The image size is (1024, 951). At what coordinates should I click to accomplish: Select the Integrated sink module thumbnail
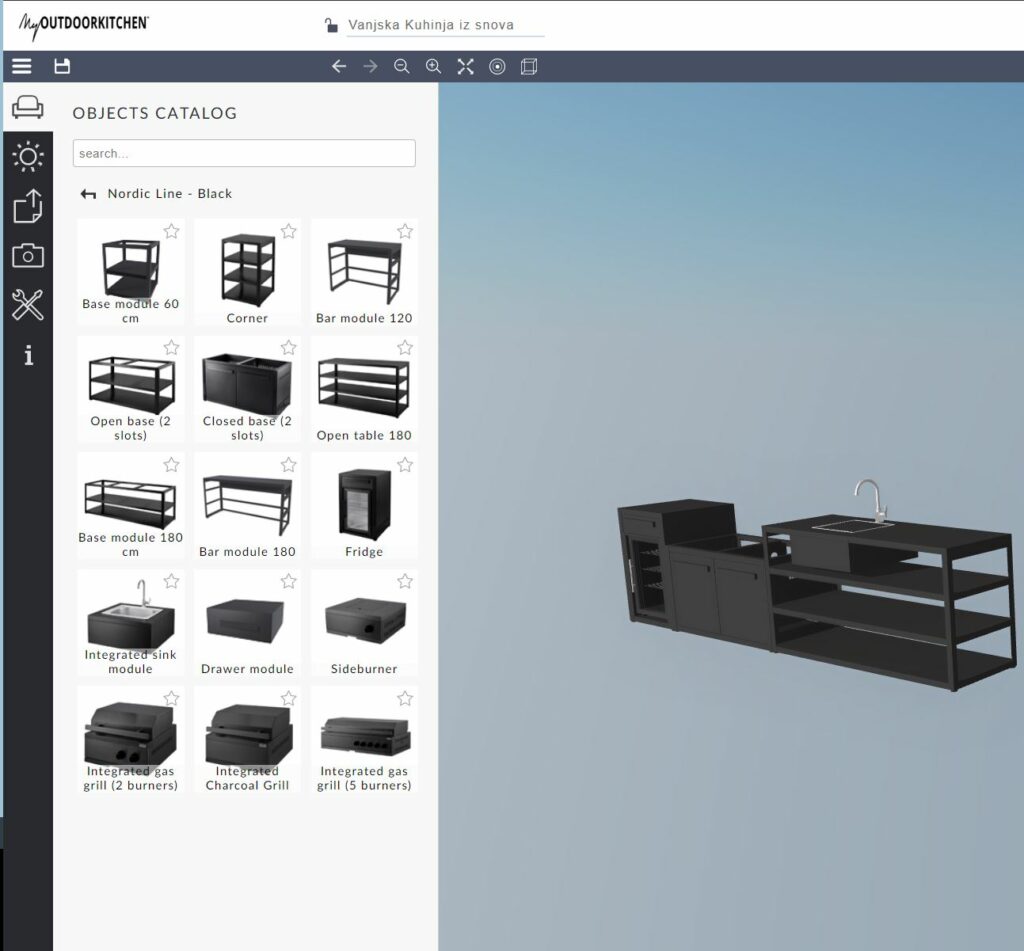[x=130, y=617]
